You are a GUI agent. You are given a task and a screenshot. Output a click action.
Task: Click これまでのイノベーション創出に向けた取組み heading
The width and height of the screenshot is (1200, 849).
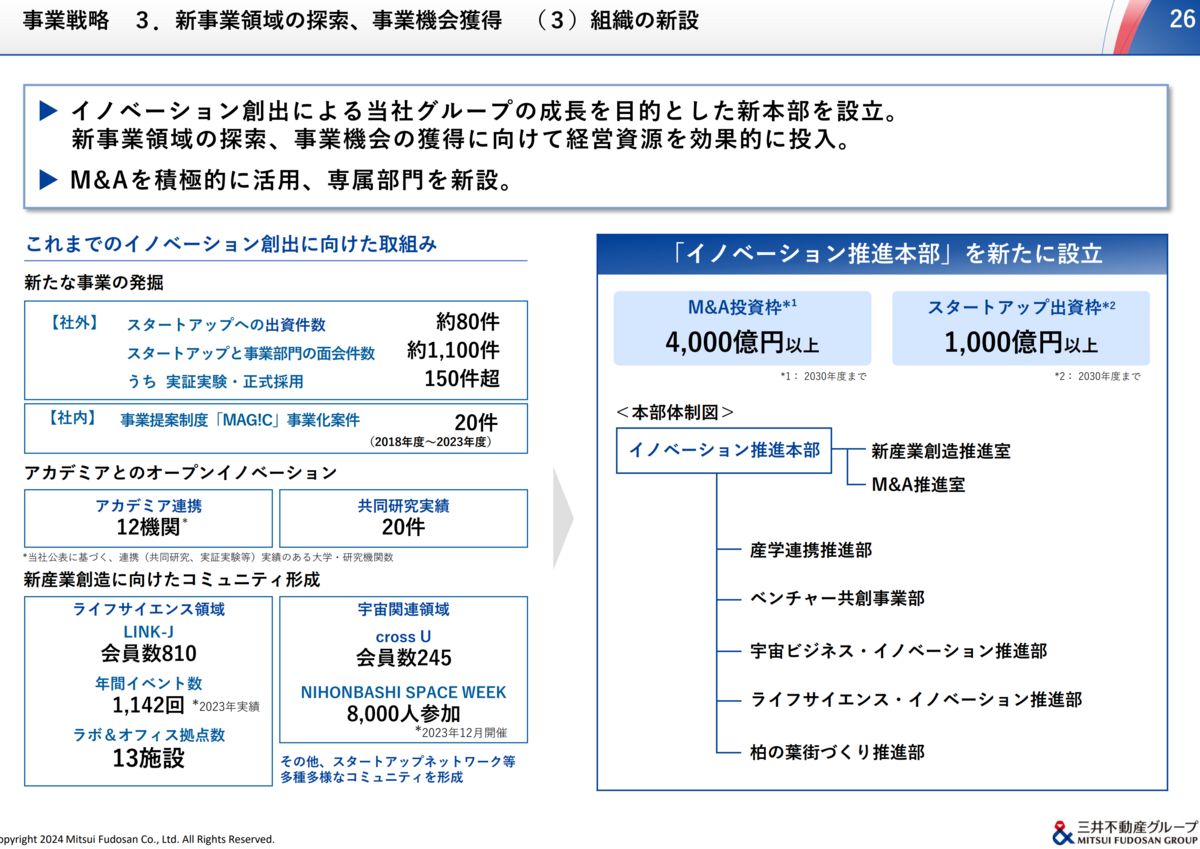click(x=231, y=244)
